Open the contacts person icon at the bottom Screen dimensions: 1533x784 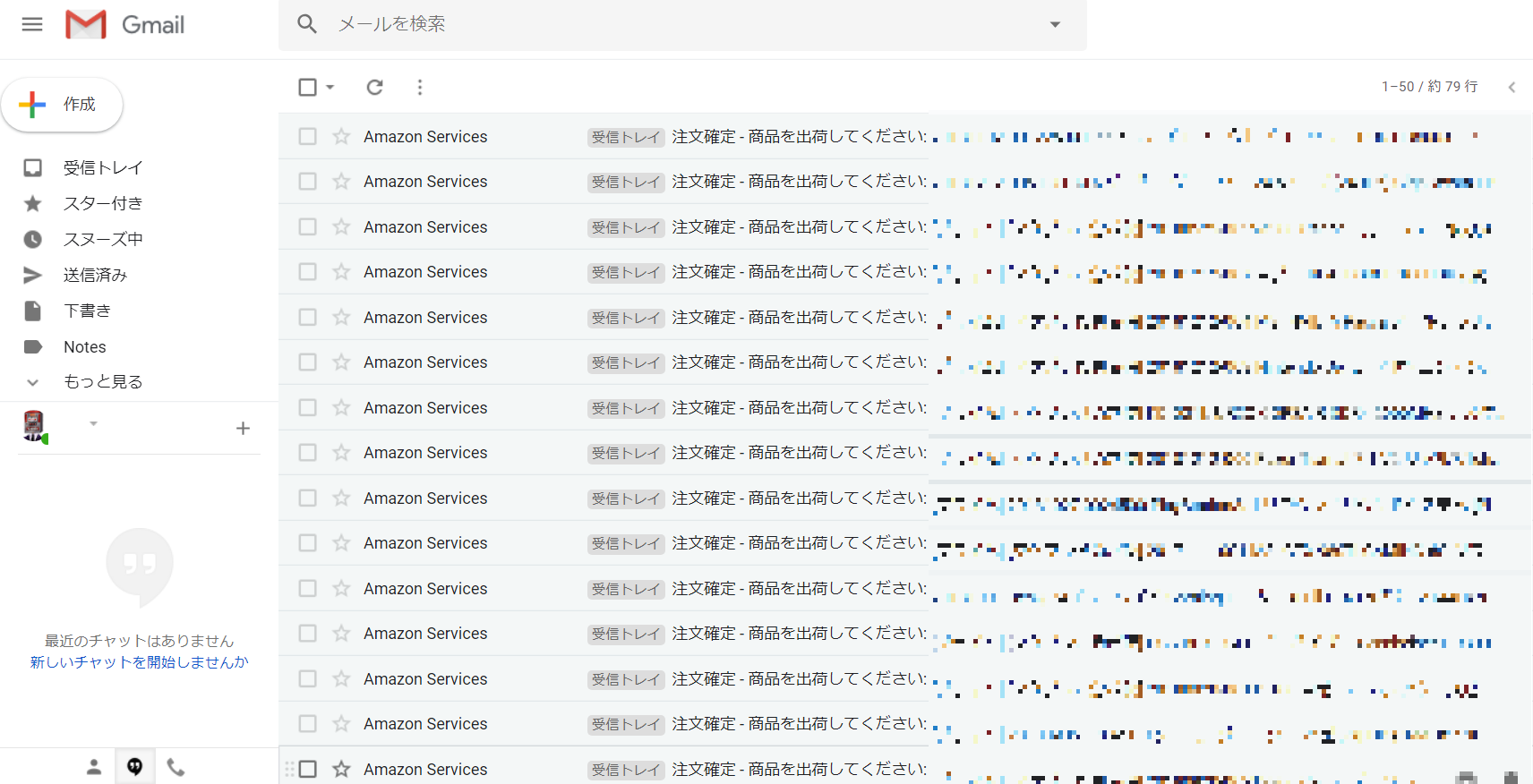[94, 767]
